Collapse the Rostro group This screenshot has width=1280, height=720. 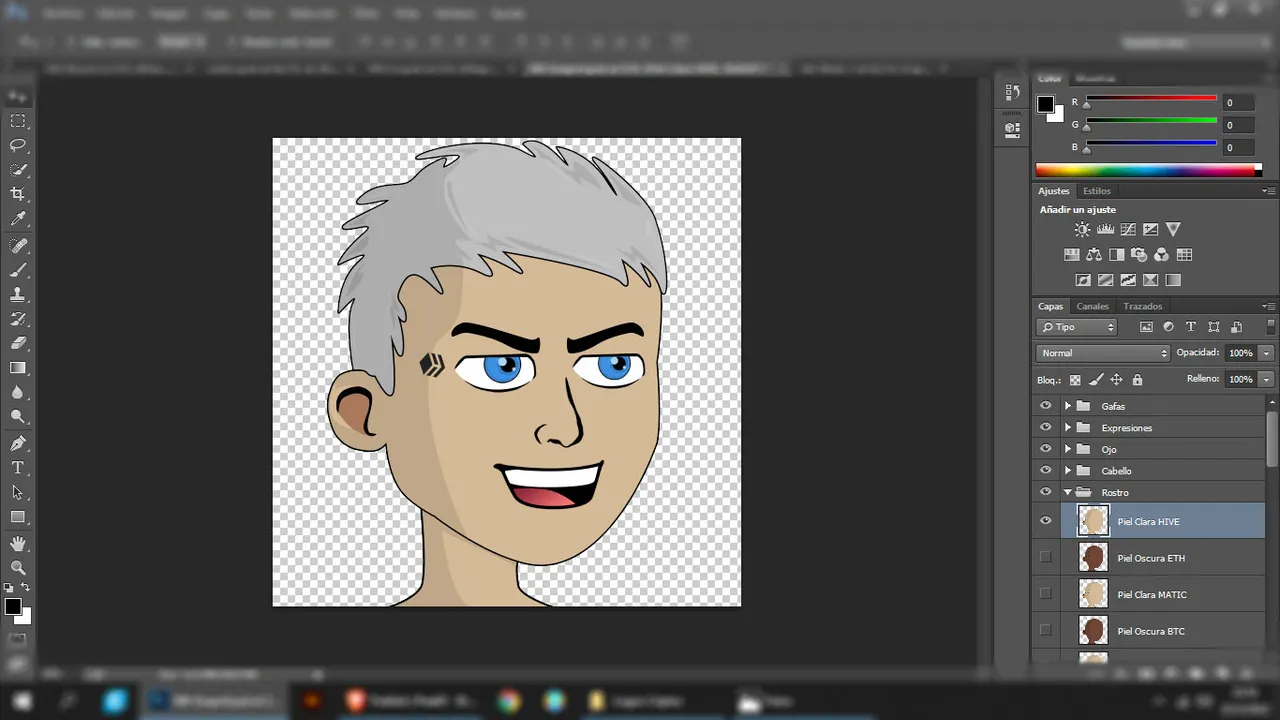[1068, 492]
